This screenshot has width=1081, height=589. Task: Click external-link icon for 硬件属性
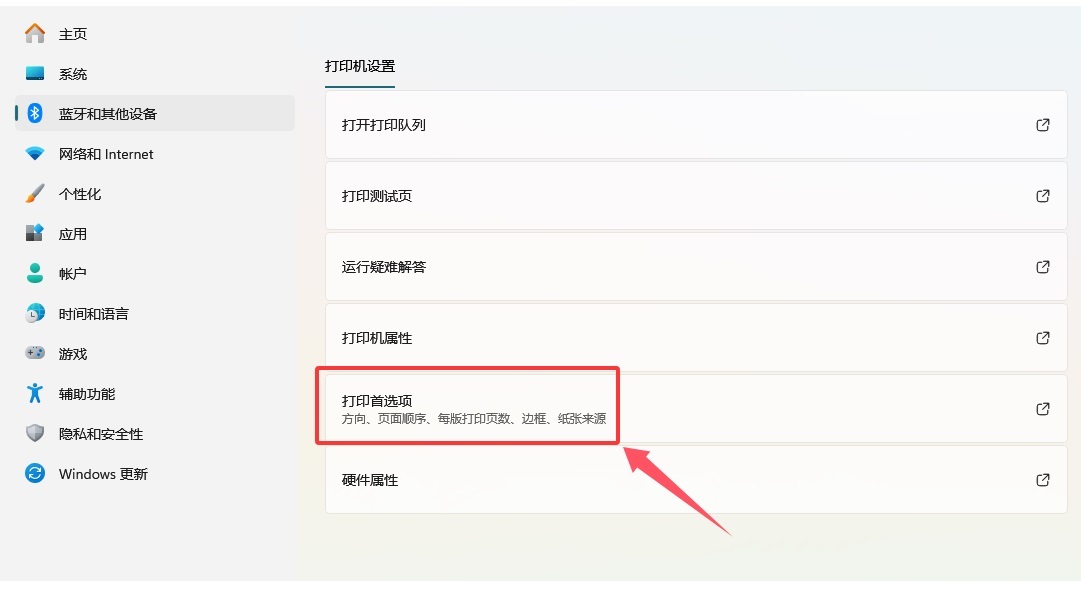(x=1042, y=480)
